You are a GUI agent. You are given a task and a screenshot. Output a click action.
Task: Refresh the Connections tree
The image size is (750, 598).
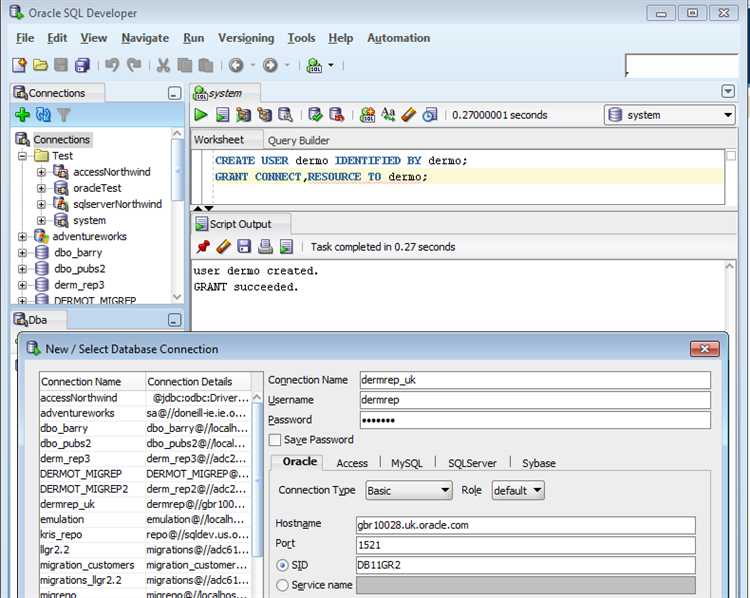43,115
